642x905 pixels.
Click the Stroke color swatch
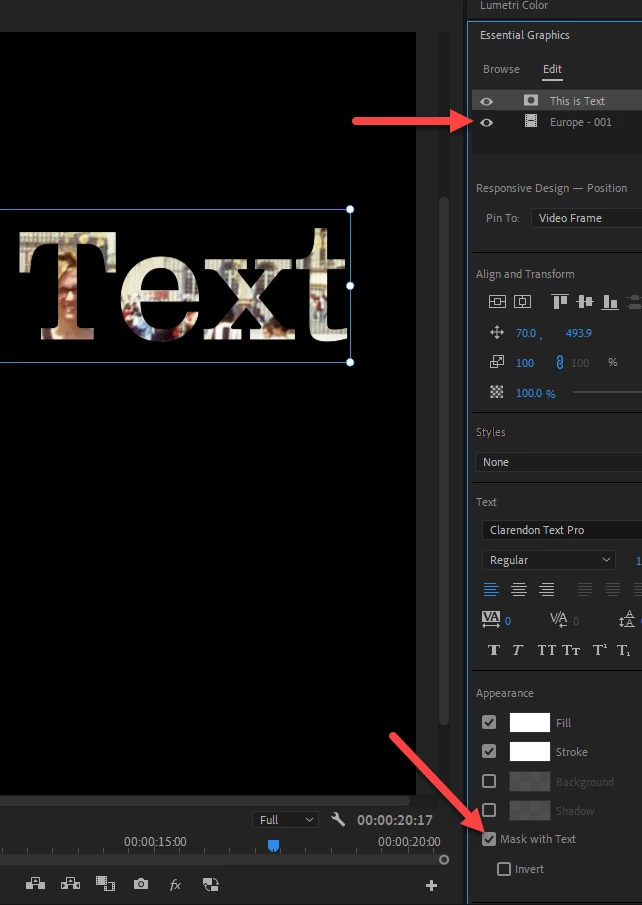[x=529, y=751]
